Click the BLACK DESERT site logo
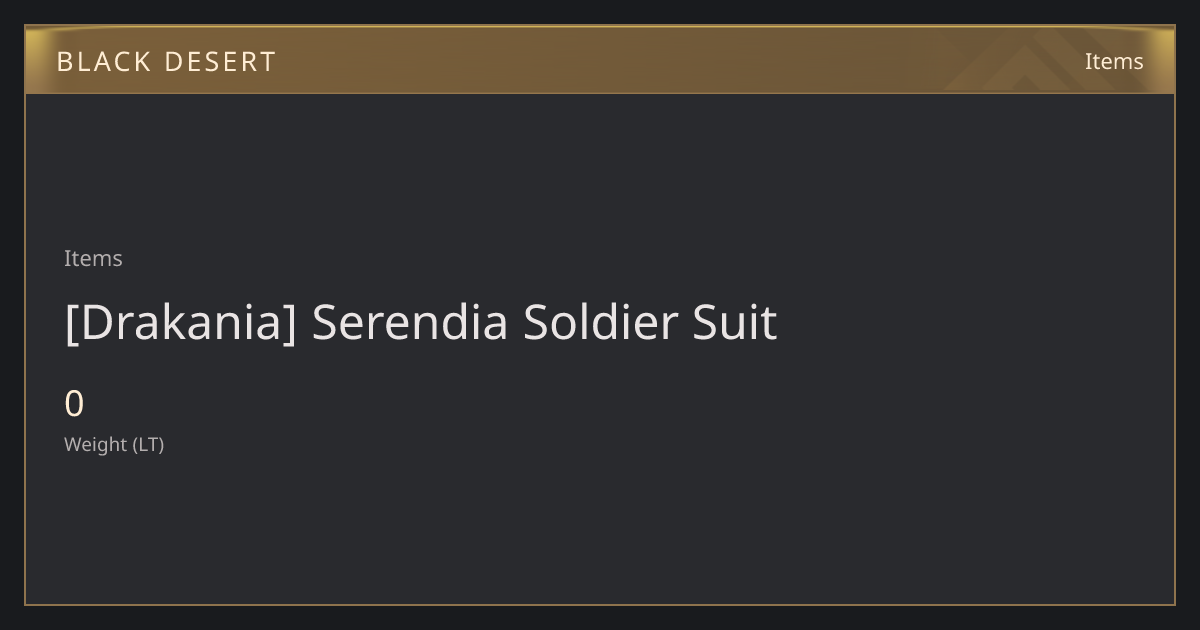This screenshot has height=630, width=1200. coord(166,61)
